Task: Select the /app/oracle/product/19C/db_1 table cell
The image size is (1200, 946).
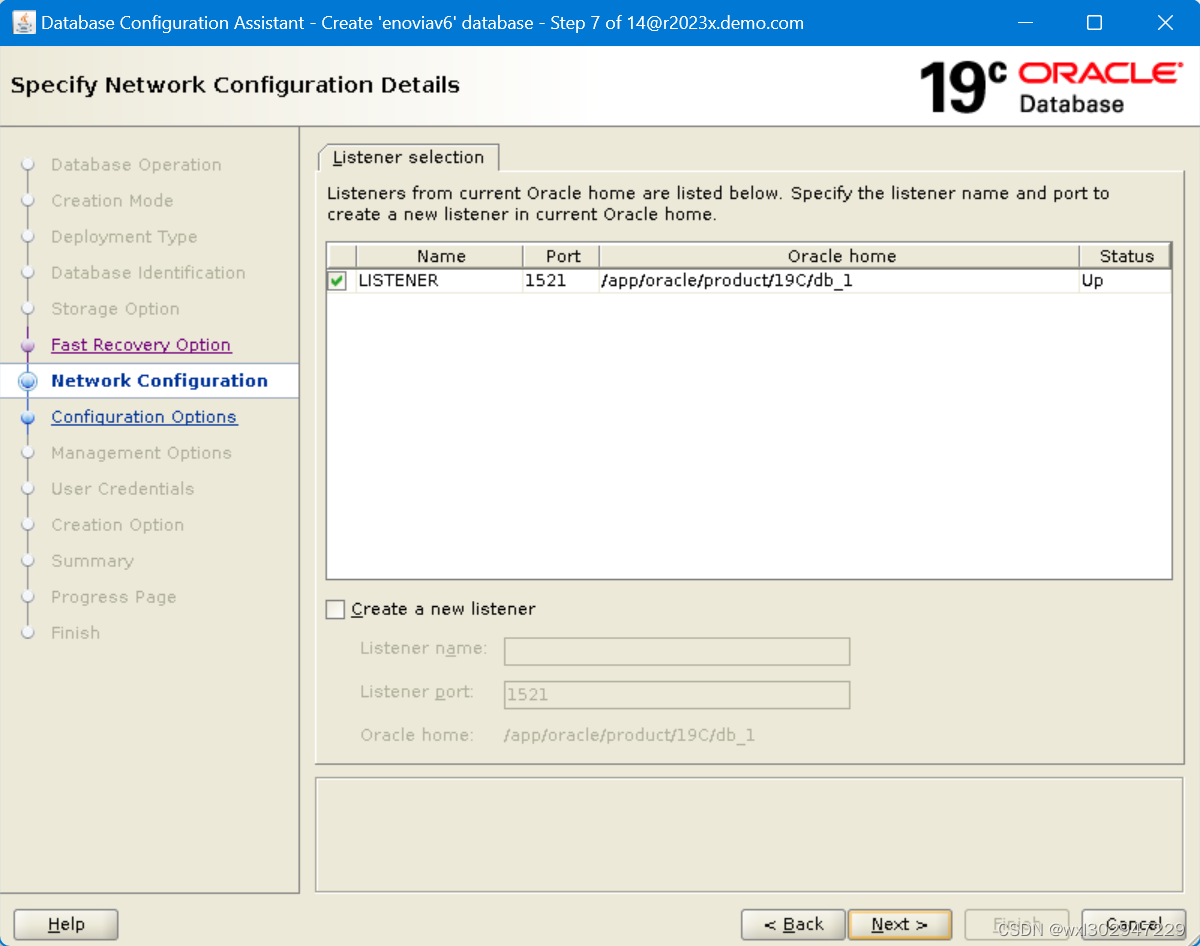Action: (x=840, y=281)
